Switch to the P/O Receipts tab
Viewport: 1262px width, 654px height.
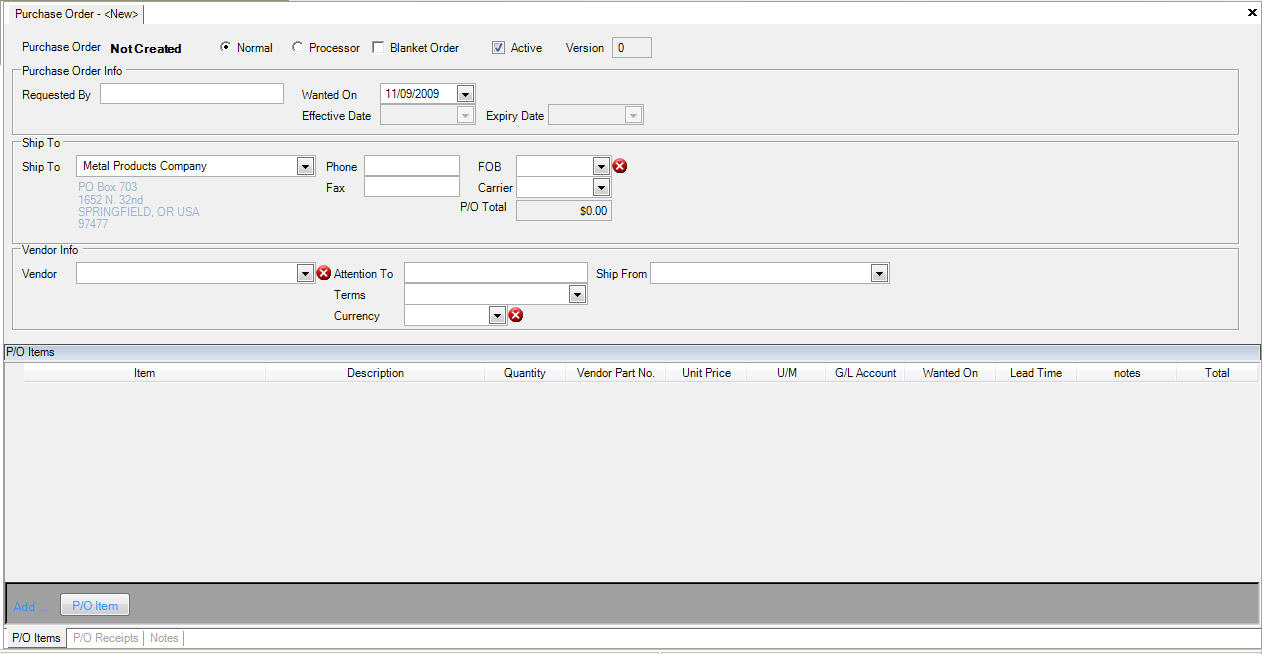pyautogui.click(x=106, y=638)
